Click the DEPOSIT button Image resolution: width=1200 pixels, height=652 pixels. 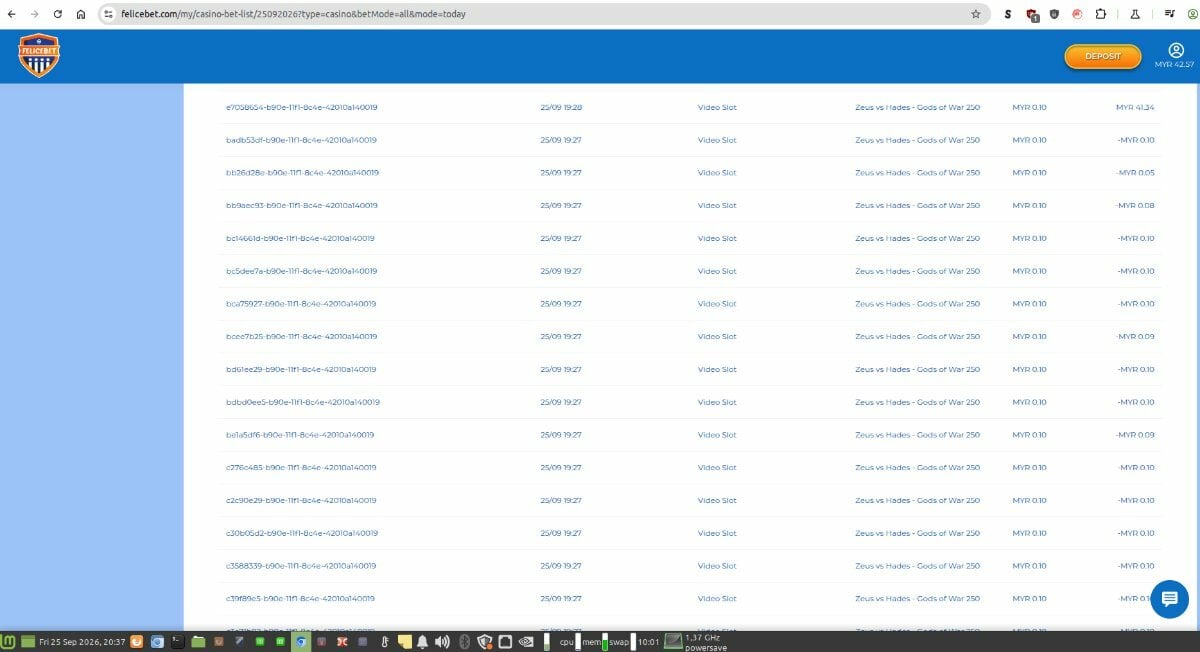(x=1103, y=56)
